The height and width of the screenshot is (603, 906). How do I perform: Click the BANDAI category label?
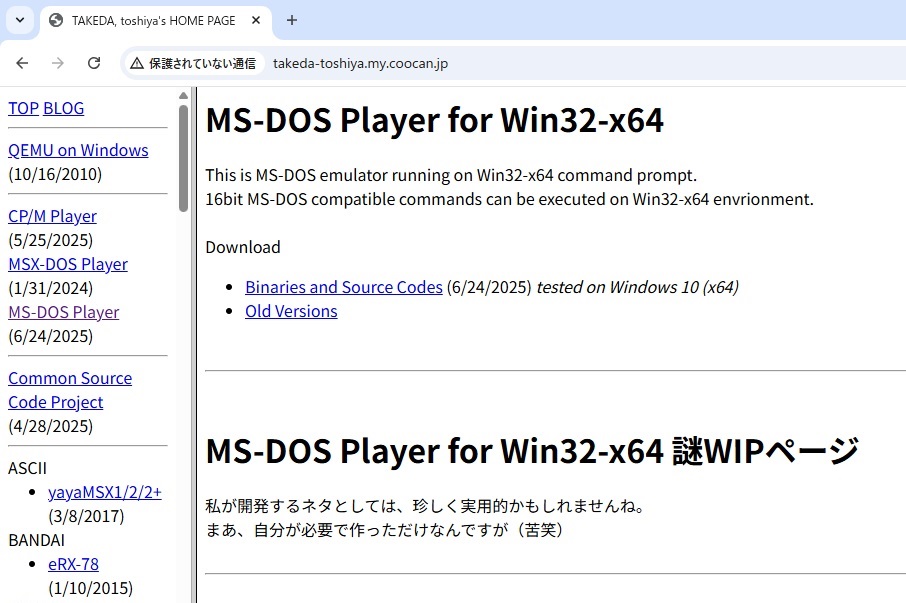coord(36,540)
